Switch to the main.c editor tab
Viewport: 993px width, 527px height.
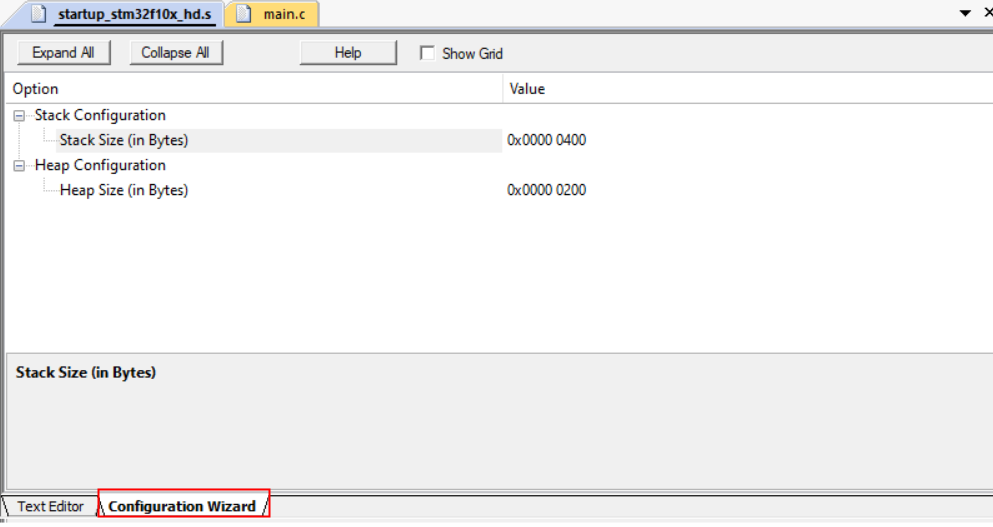point(284,14)
